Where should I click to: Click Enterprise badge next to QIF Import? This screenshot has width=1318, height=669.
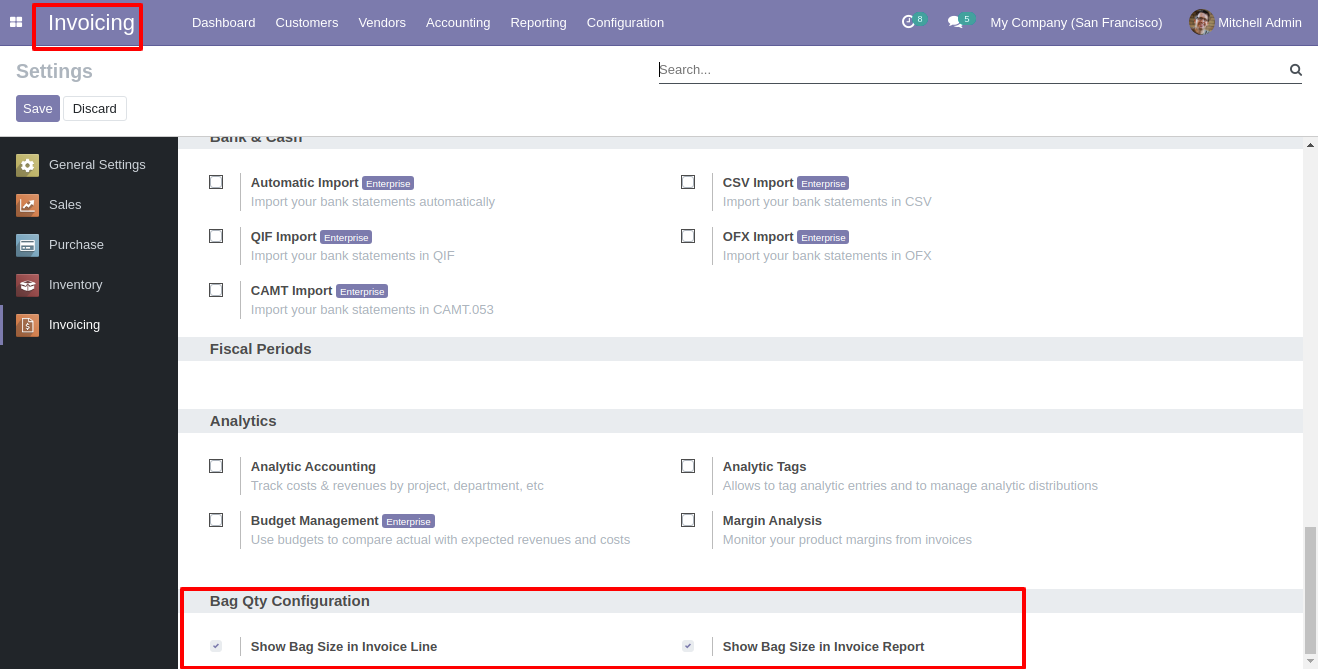[346, 238]
